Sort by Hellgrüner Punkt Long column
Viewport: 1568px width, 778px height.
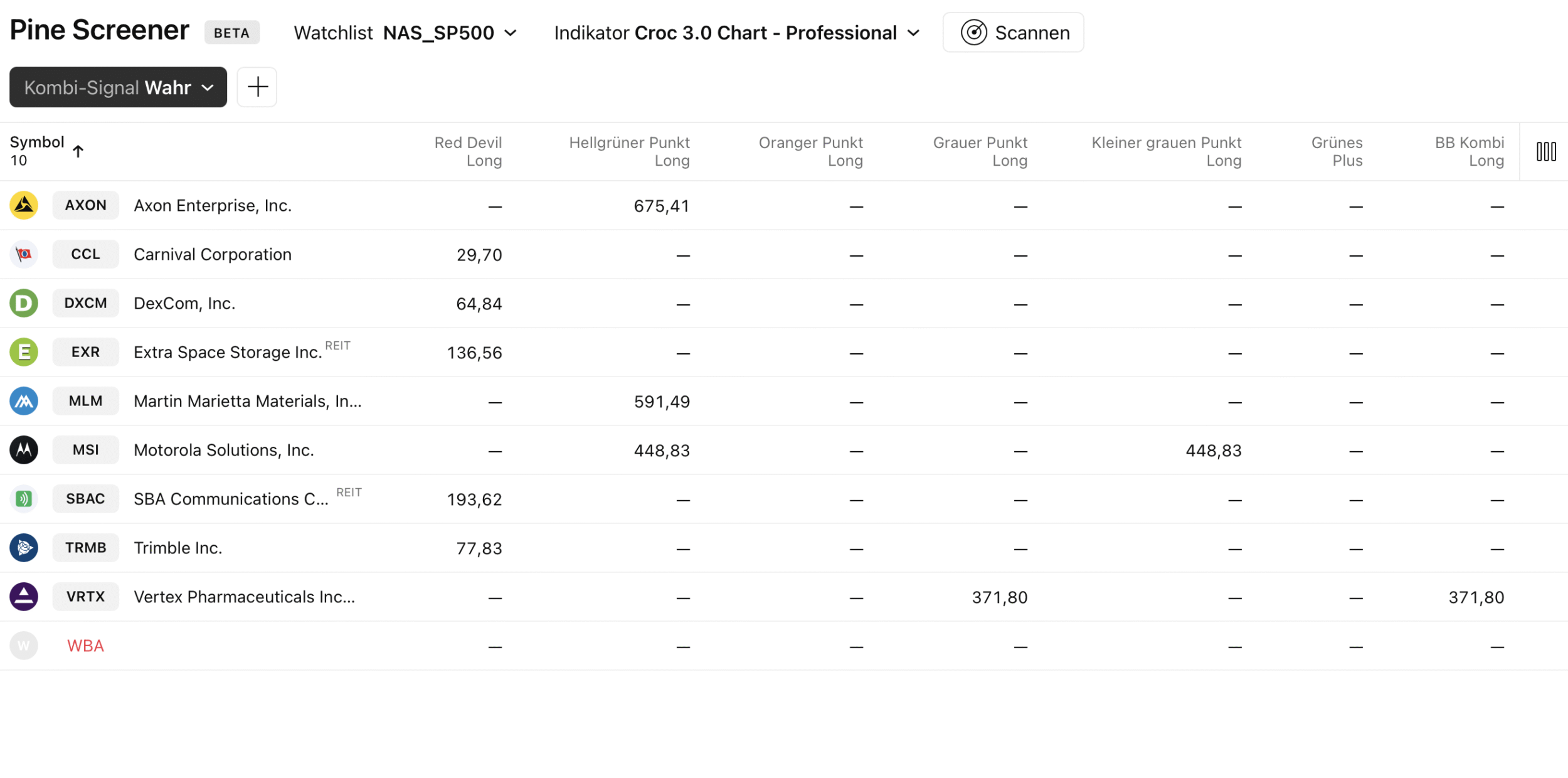(x=629, y=151)
